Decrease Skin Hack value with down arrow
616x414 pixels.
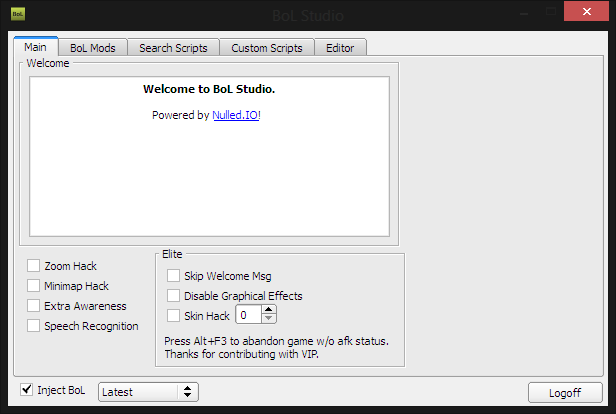(269, 319)
